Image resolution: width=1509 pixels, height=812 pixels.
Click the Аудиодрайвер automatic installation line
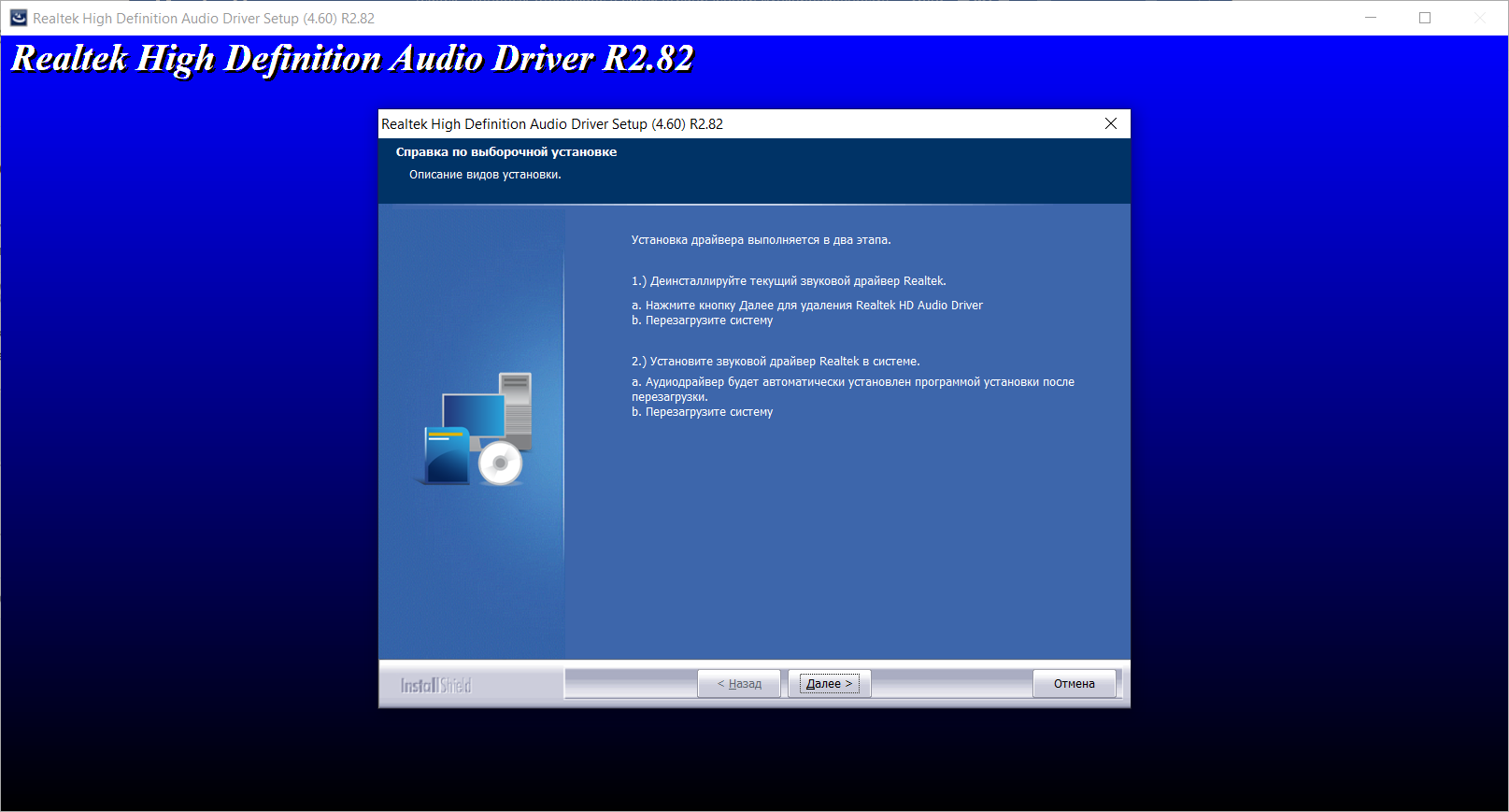pyautogui.click(x=853, y=389)
